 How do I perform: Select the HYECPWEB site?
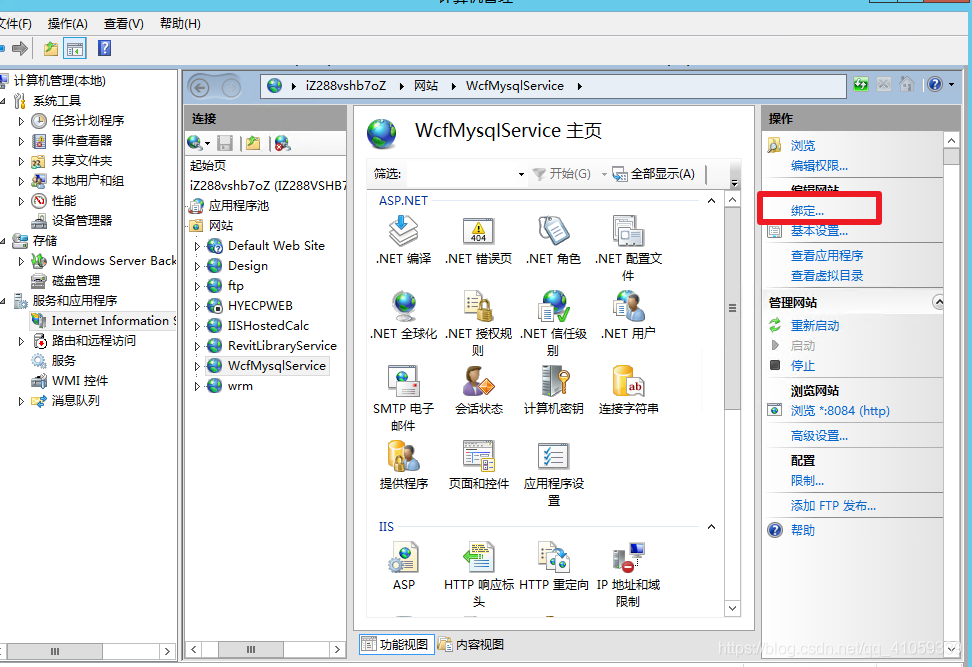click(x=260, y=306)
